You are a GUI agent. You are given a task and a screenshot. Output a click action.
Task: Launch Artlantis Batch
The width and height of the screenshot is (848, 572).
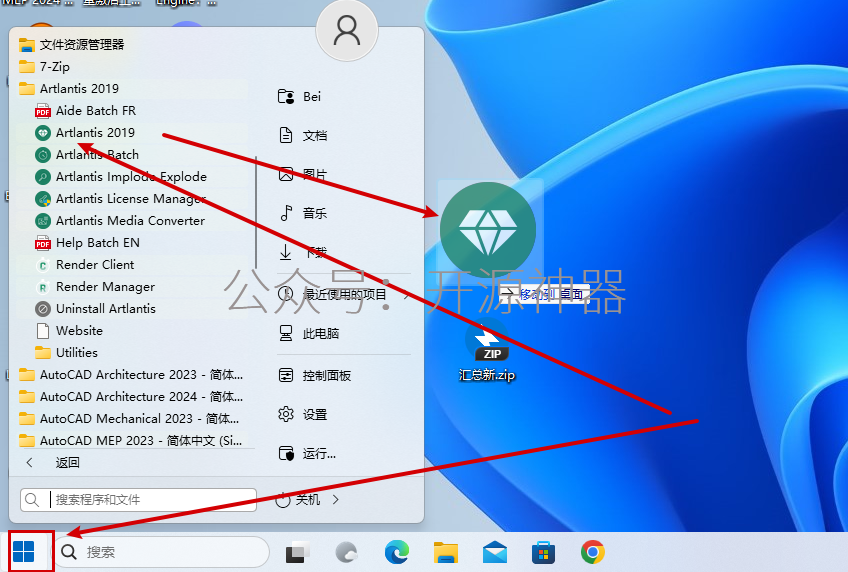87,155
